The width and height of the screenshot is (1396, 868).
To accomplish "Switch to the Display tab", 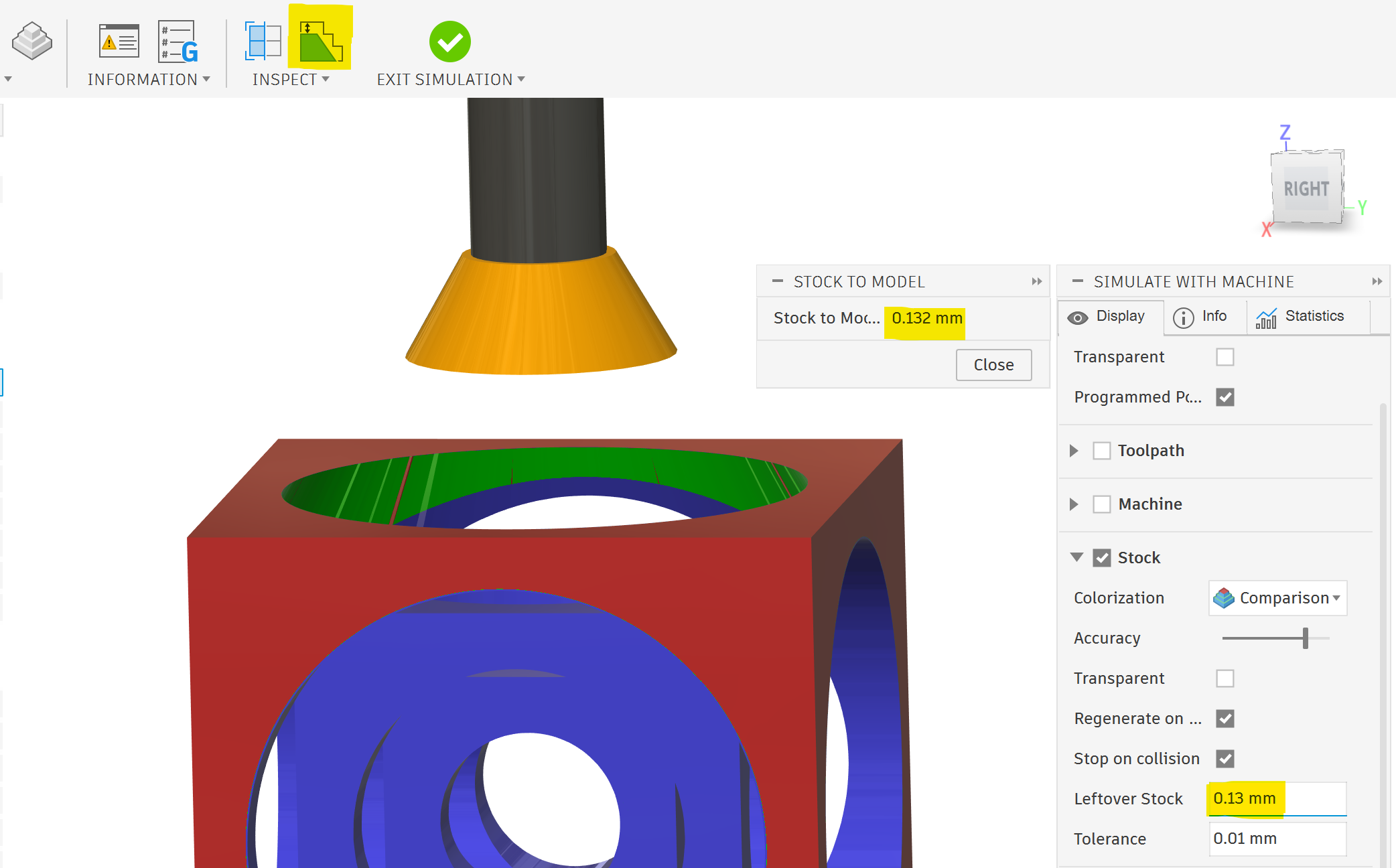I will [x=1111, y=317].
